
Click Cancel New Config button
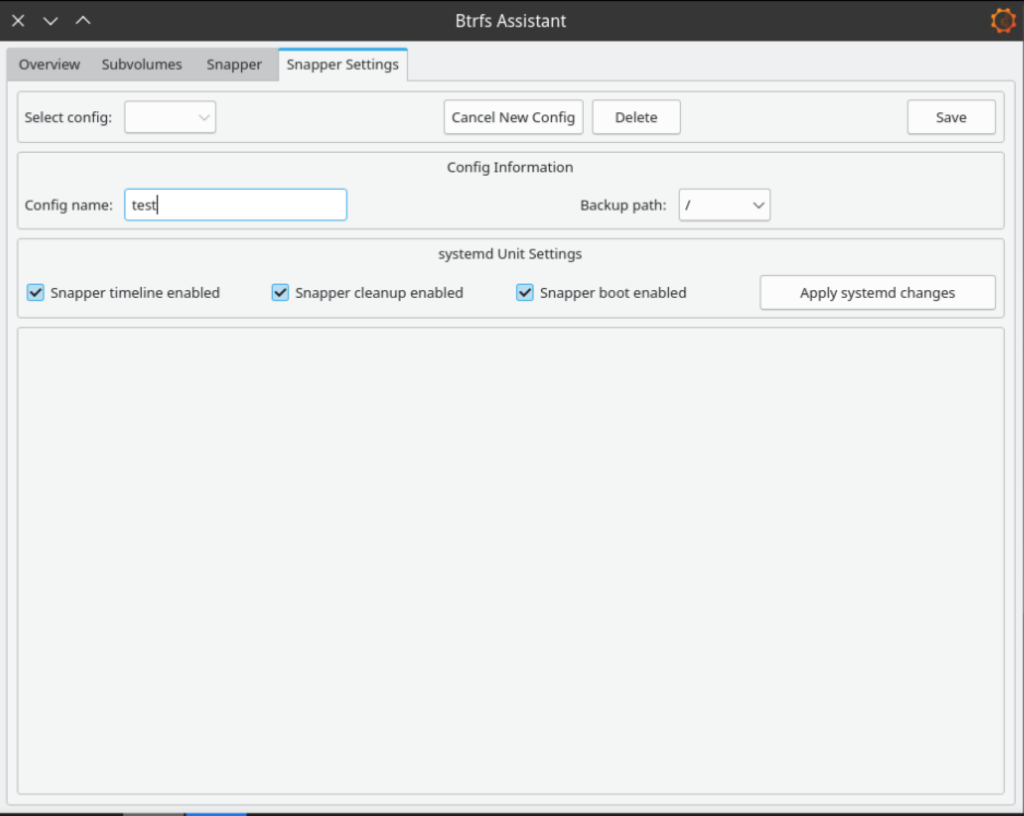(x=513, y=118)
